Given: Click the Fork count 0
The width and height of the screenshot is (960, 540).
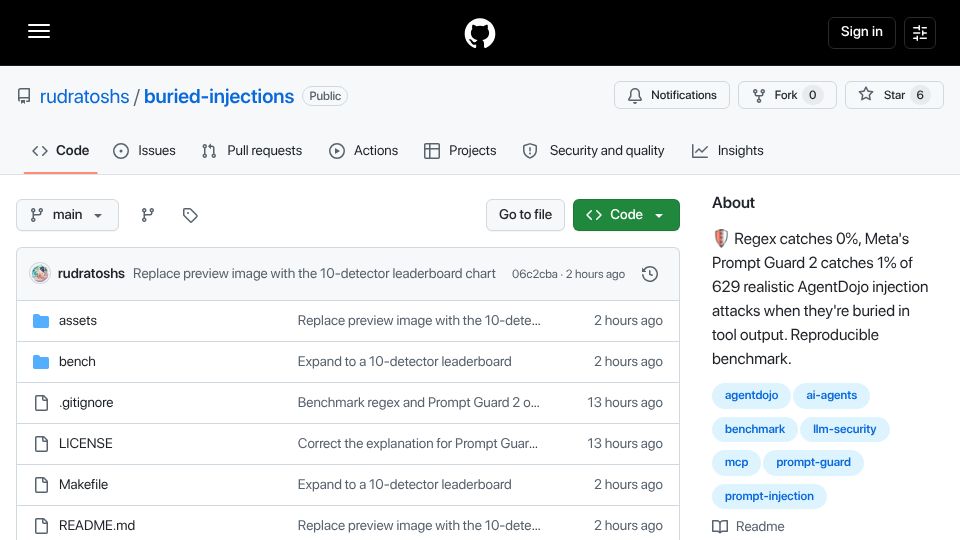Looking at the screenshot, I should pyautogui.click(x=812, y=95).
